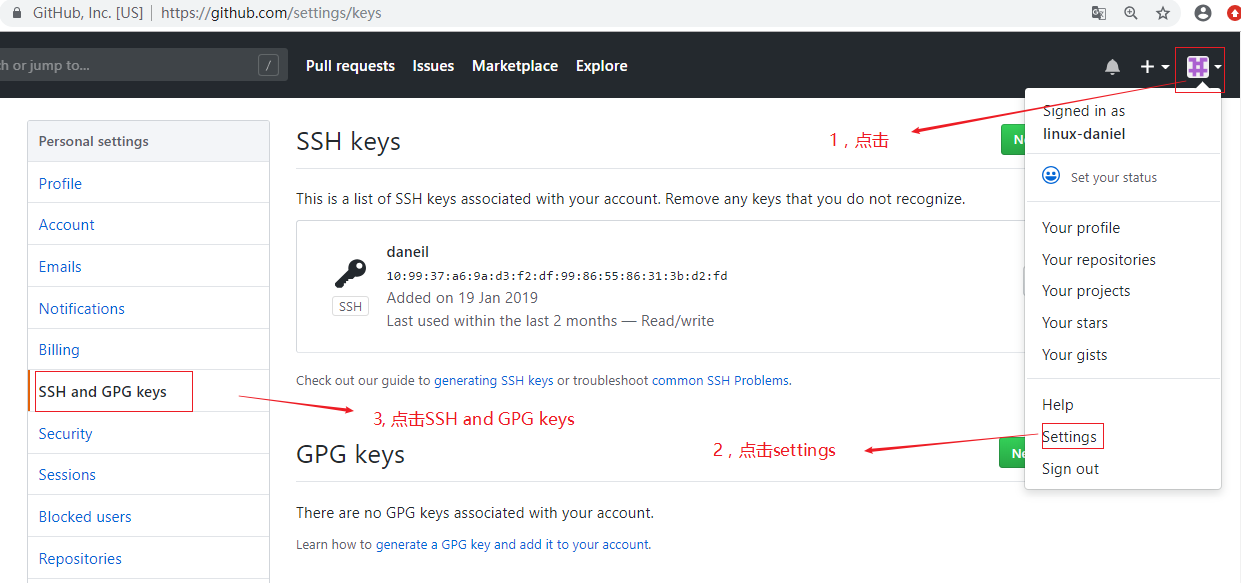Open the Chrome profile account icon

[1203, 13]
